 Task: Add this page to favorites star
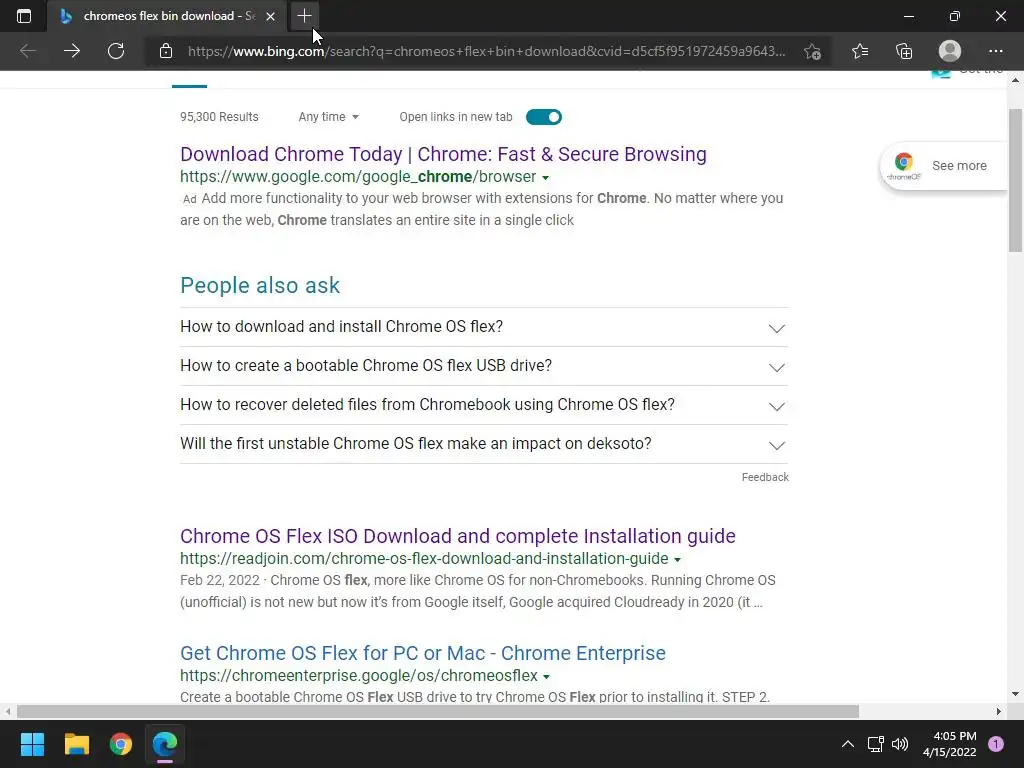point(812,51)
